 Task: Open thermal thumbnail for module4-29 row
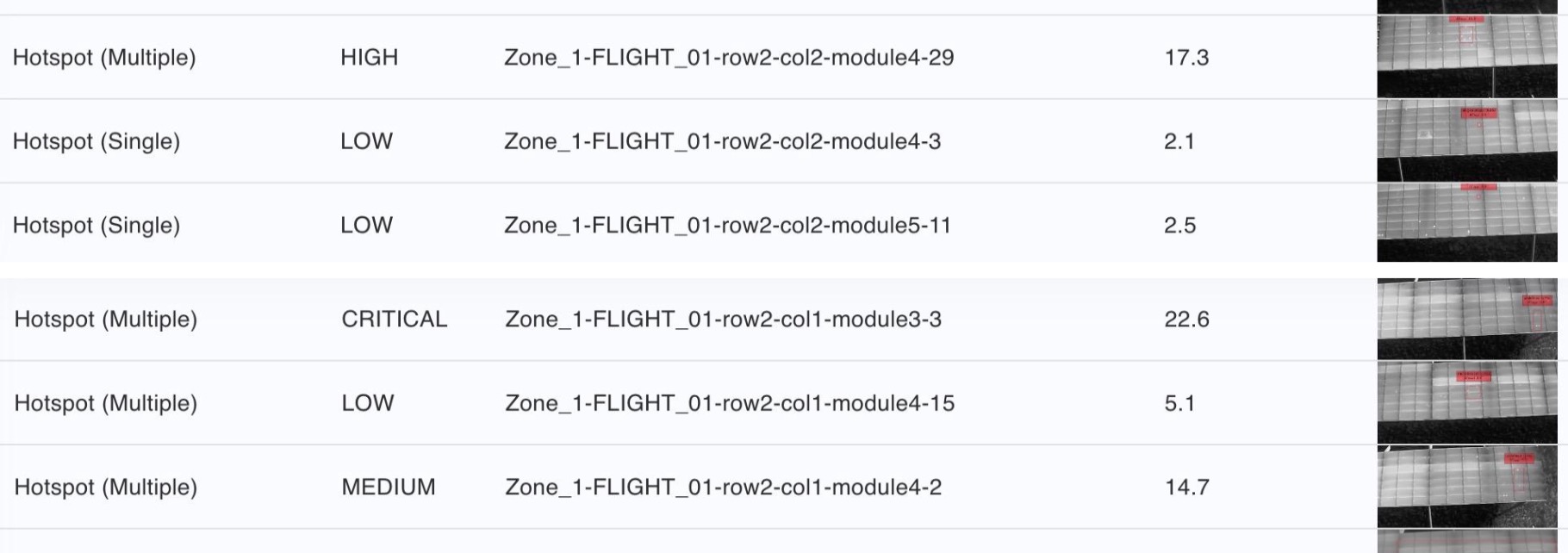pyautogui.click(x=1467, y=57)
